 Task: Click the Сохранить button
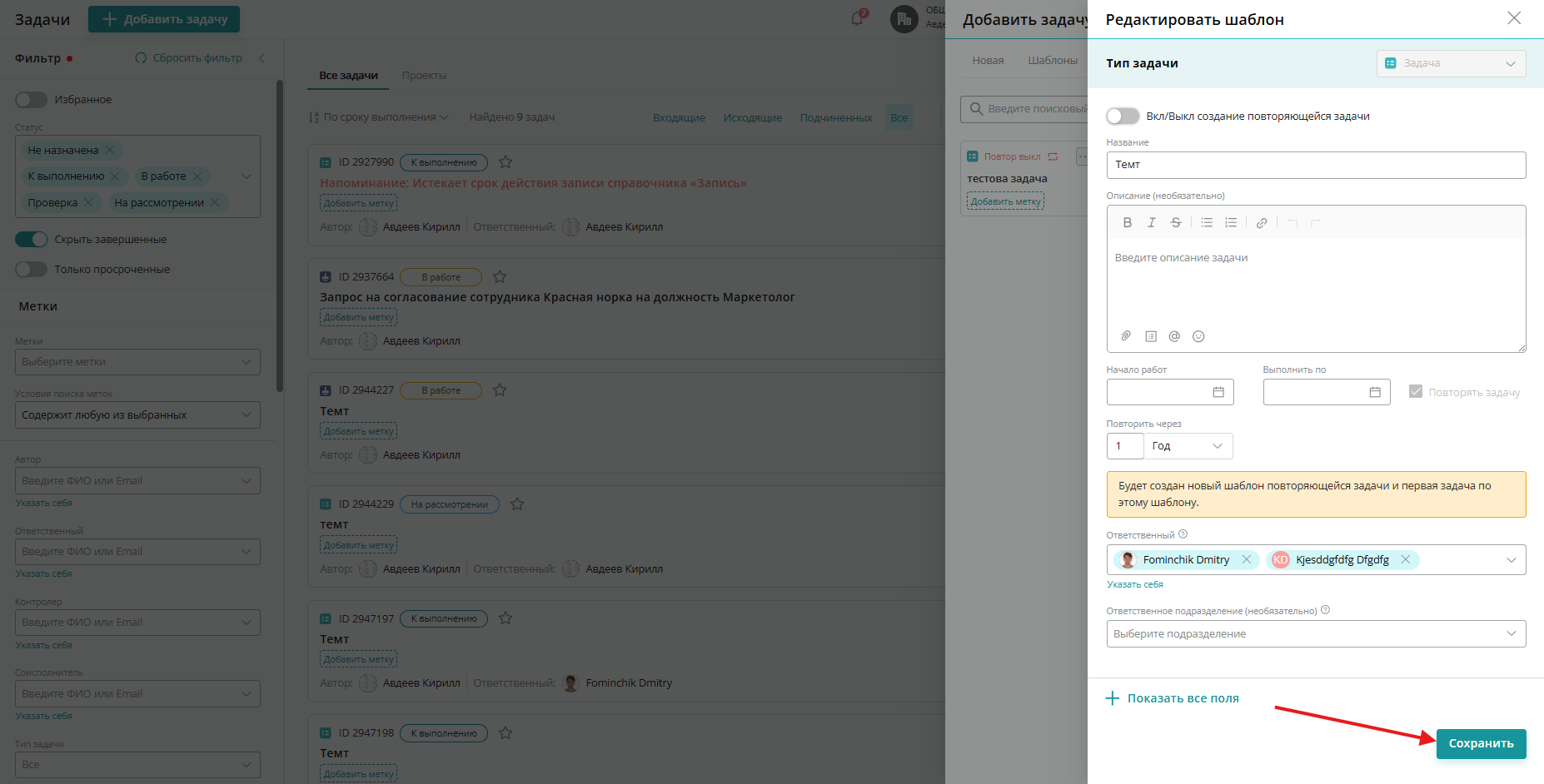1482,744
